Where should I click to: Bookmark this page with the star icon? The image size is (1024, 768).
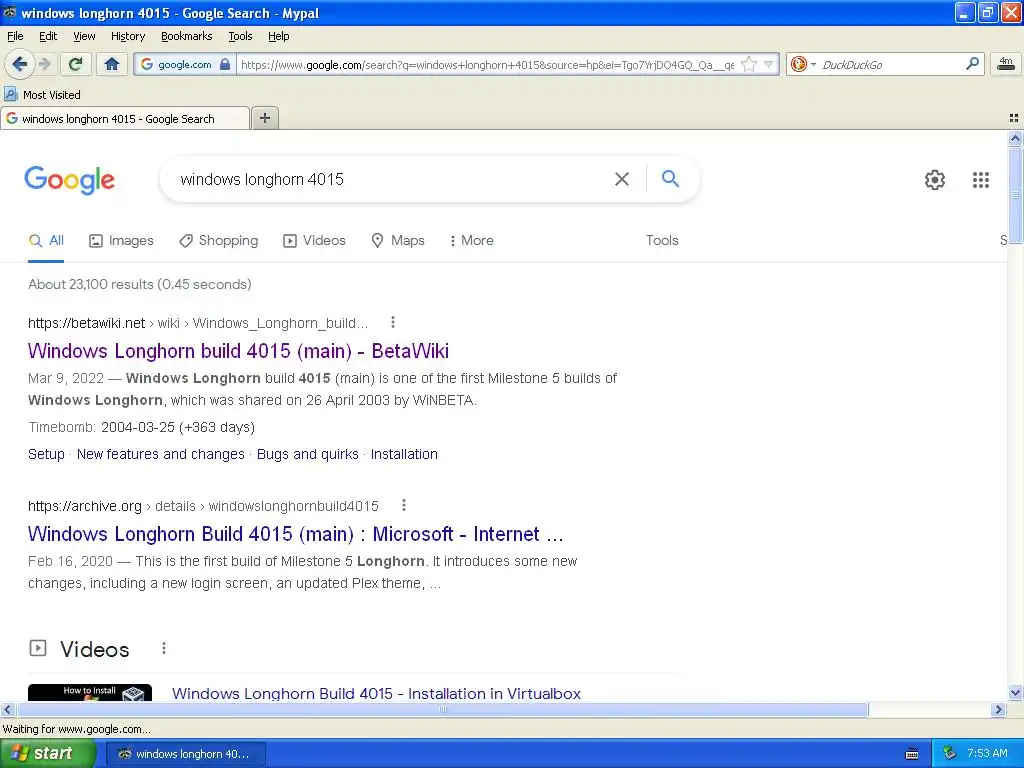(x=749, y=64)
